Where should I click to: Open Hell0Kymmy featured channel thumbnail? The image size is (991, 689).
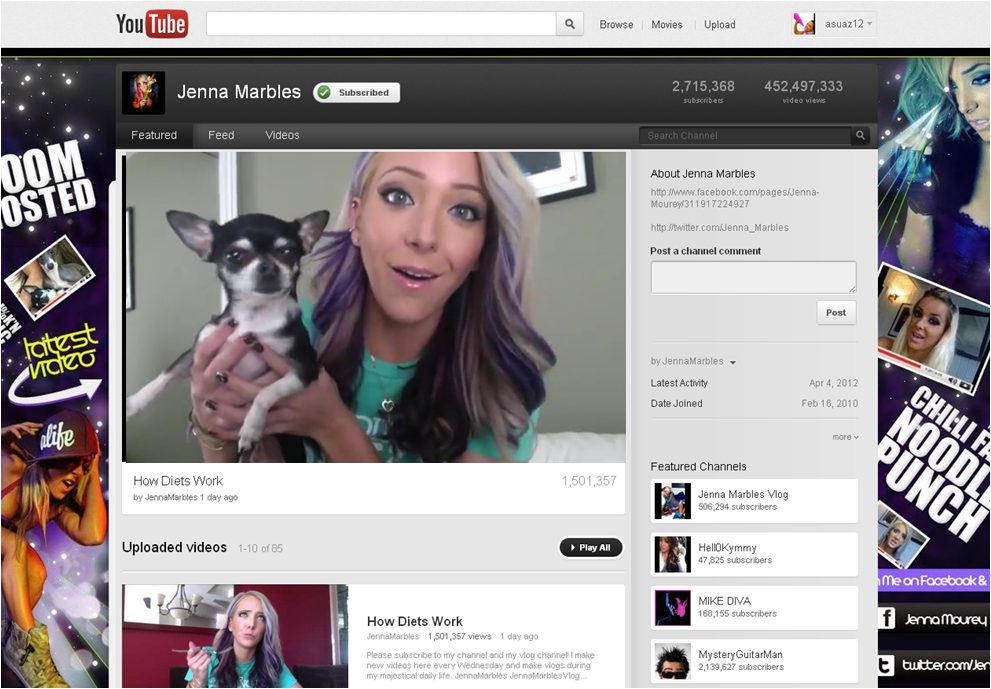pyautogui.click(x=673, y=554)
